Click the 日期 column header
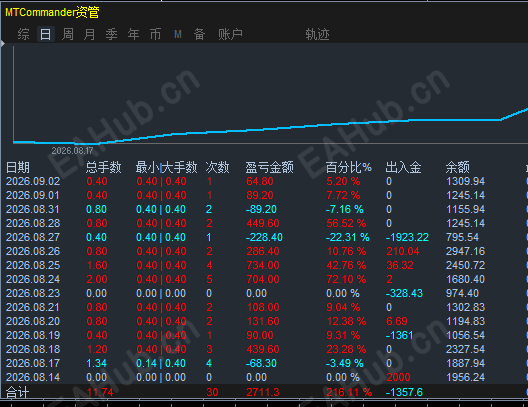Viewport: 528px width, 407px height. 18,167
